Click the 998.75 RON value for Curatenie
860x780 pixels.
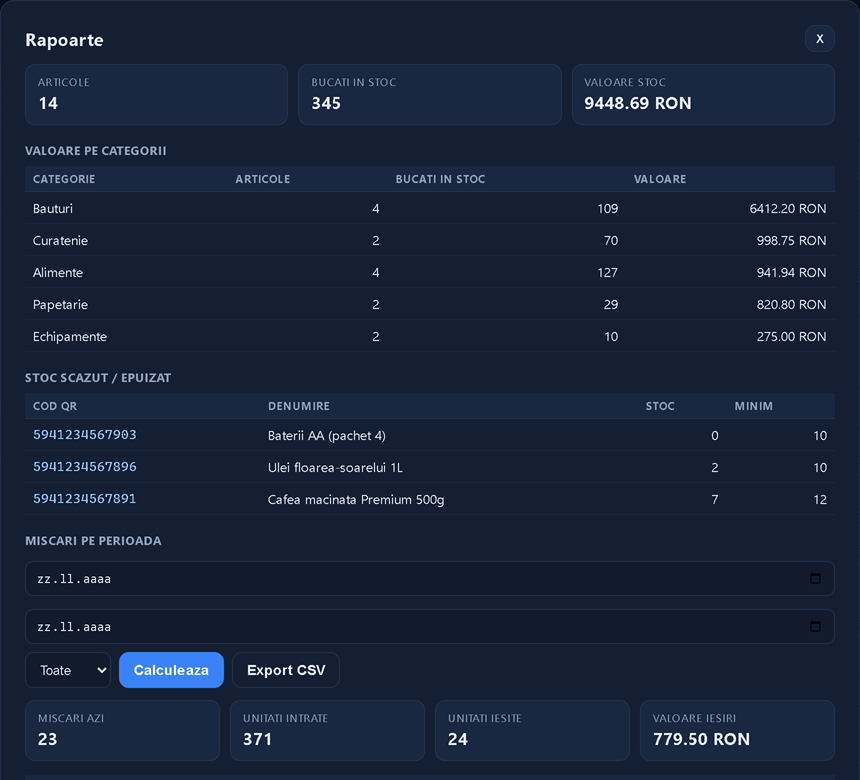(x=791, y=240)
